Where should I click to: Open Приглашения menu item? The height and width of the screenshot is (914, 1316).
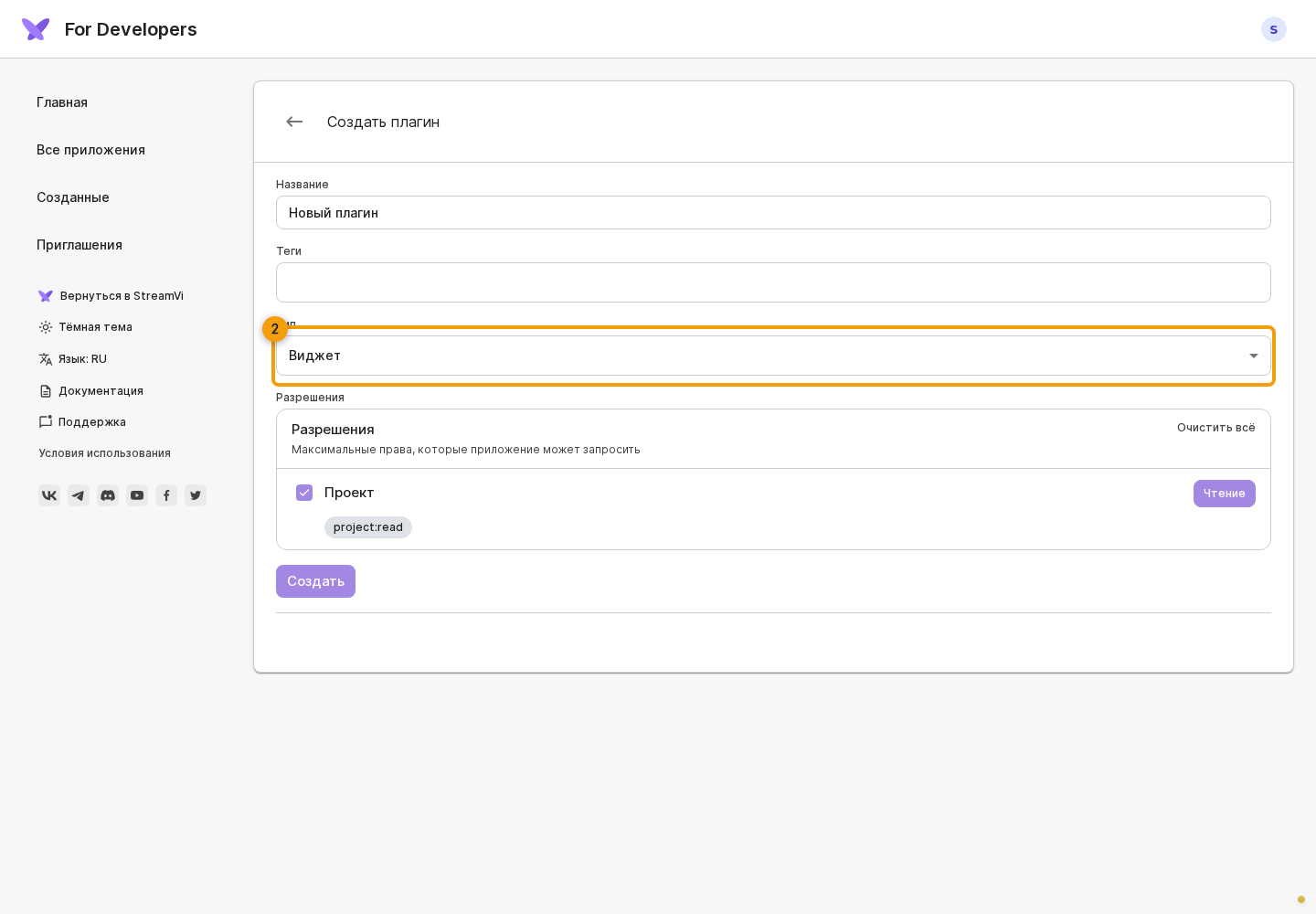click(80, 245)
